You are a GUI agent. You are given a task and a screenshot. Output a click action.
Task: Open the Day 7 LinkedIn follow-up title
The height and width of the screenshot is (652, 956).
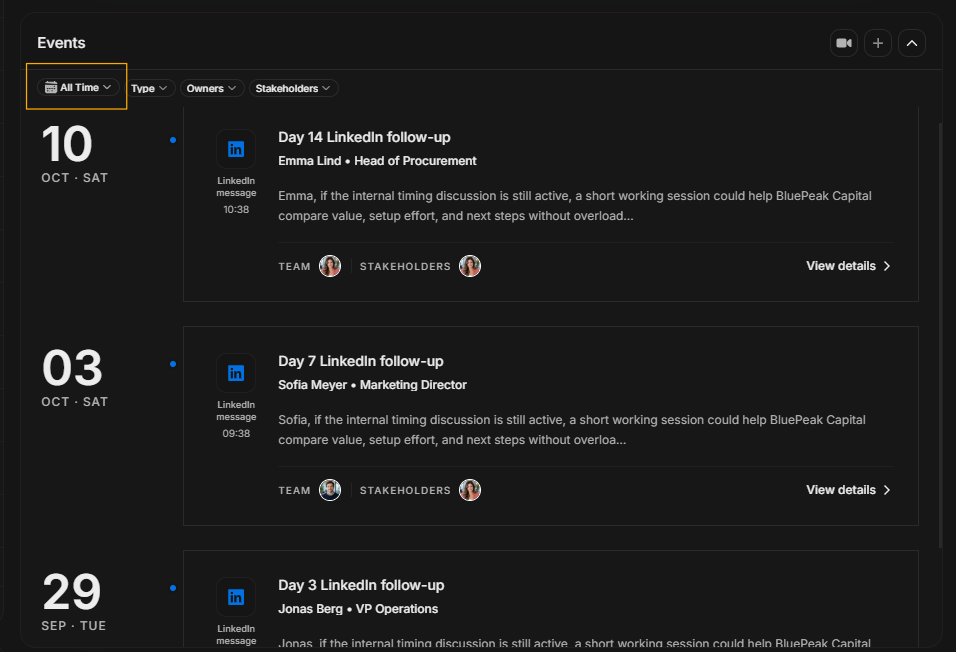click(x=361, y=361)
